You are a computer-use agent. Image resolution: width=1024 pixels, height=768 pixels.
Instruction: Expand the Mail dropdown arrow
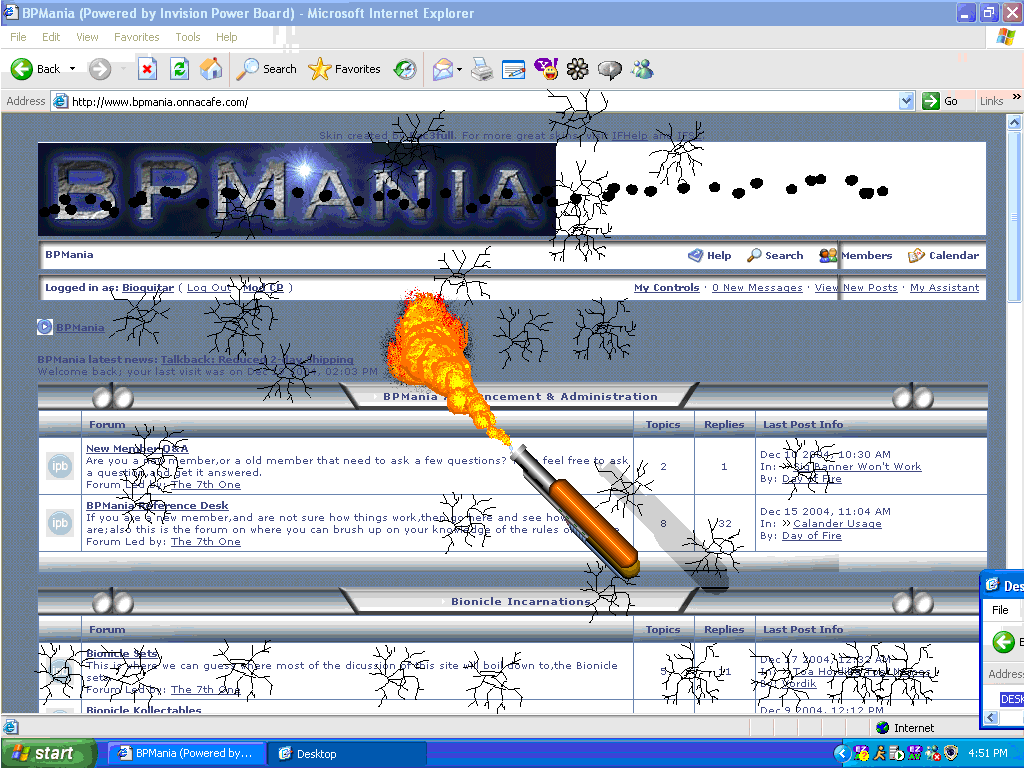pos(459,69)
